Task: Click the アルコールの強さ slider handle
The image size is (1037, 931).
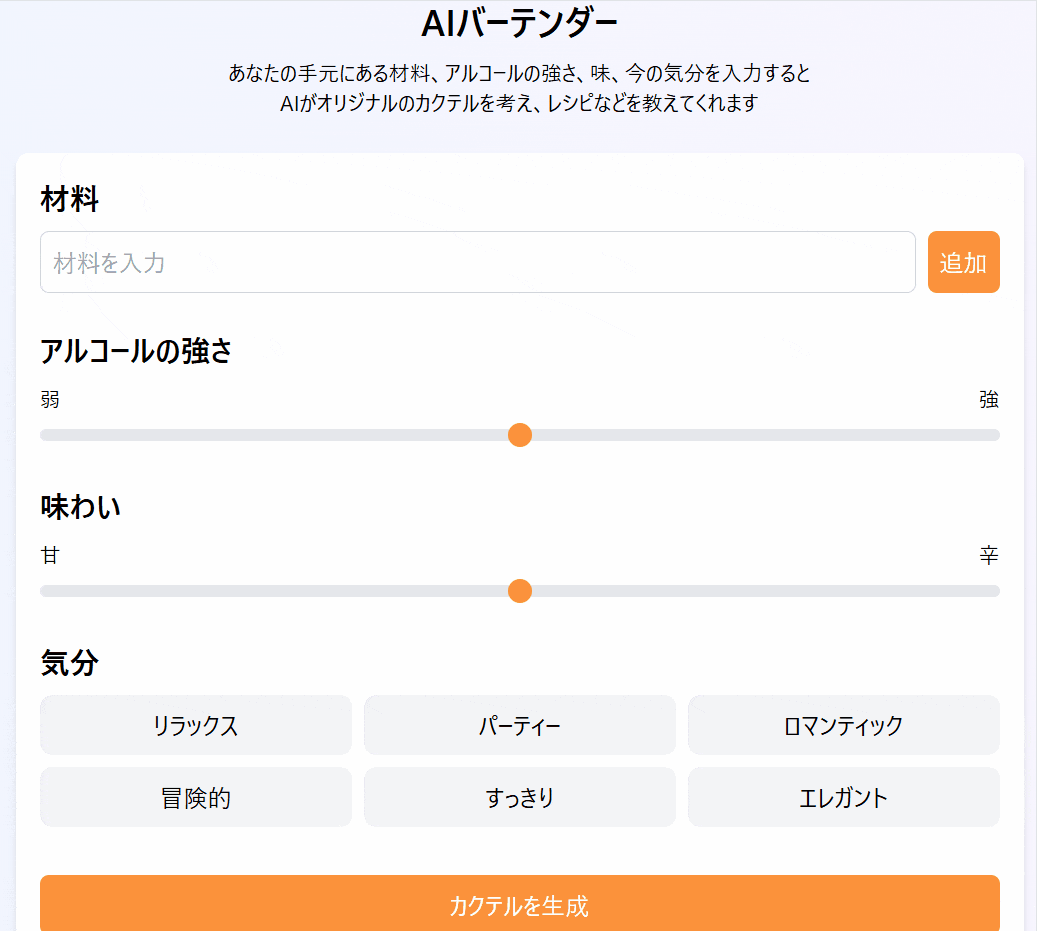Action: (x=520, y=435)
